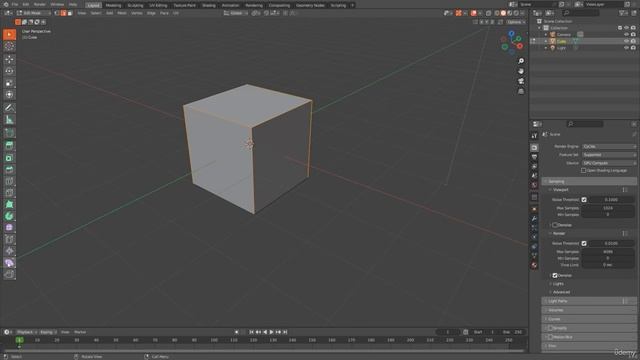The image size is (640, 360).
Task: Switch perspective/orthographic with grid icon
Action: click(x=521, y=91)
